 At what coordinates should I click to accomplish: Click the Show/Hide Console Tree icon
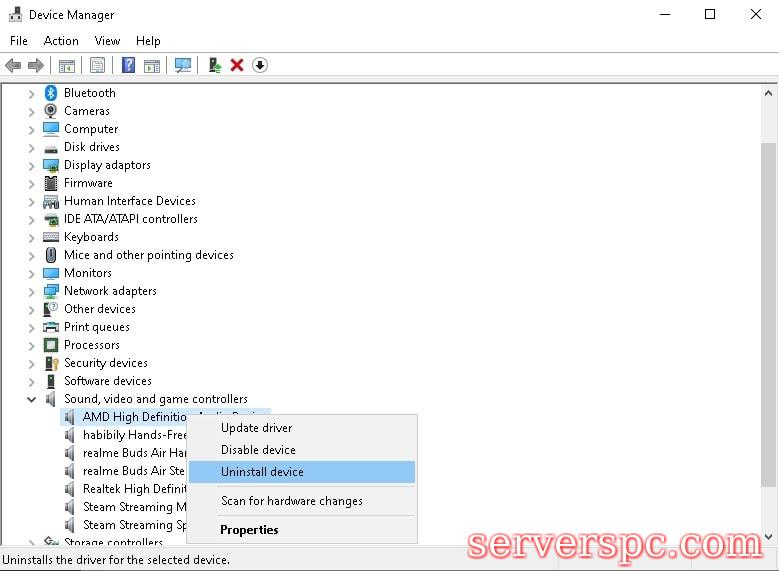(x=67, y=65)
